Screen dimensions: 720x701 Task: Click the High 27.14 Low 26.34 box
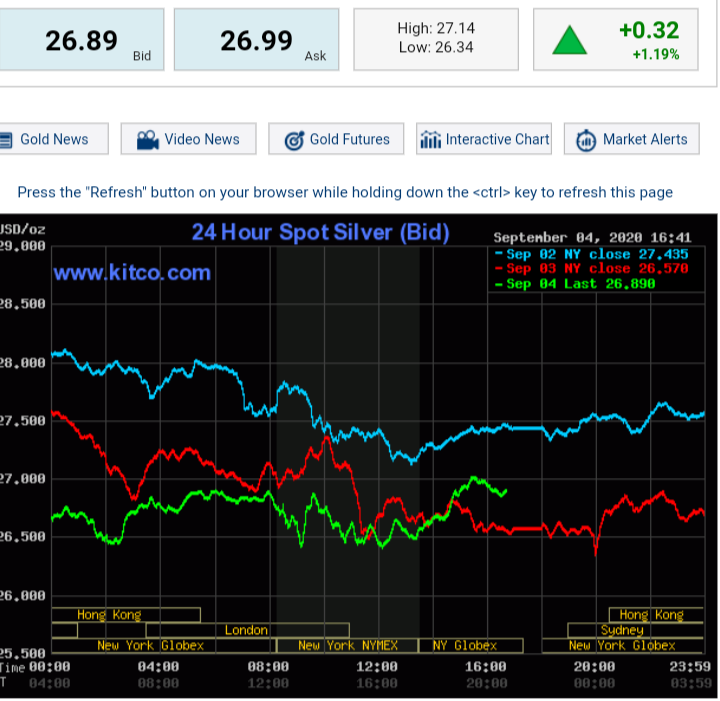[436, 39]
